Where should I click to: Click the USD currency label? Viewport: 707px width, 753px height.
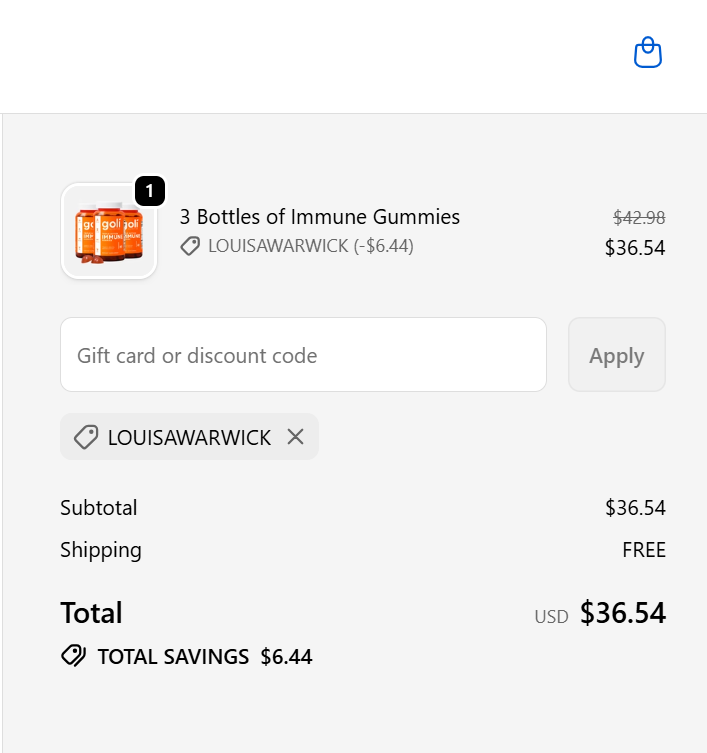click(x=551, y=617)
